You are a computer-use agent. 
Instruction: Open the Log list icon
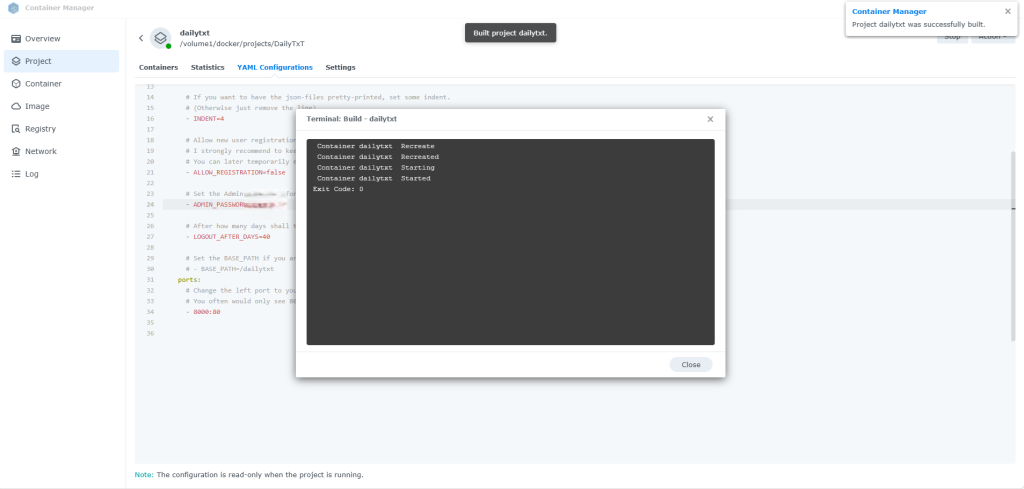click(x=16, y=174)
